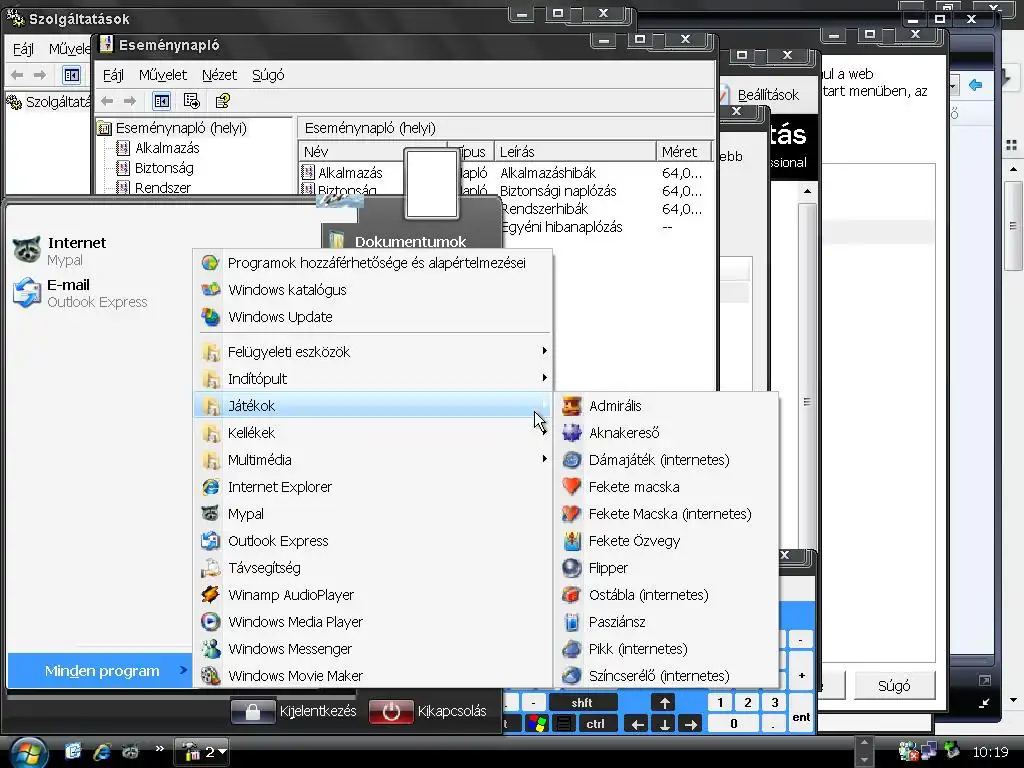Launch Internet Explorer from programs list

[373, 487]
